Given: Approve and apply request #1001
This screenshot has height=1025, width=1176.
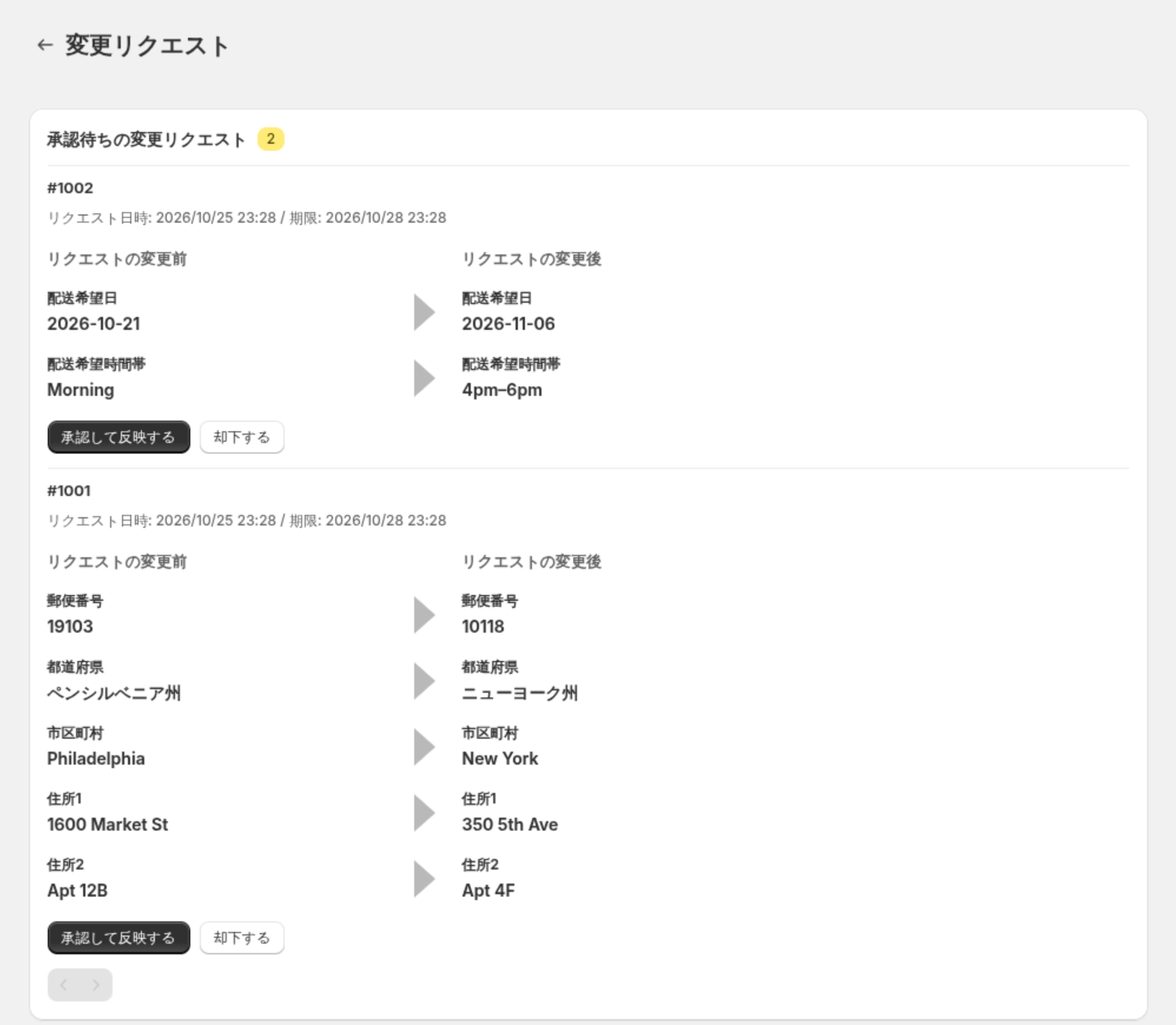Looking at the screenshot, I should (x=118, y=938).
